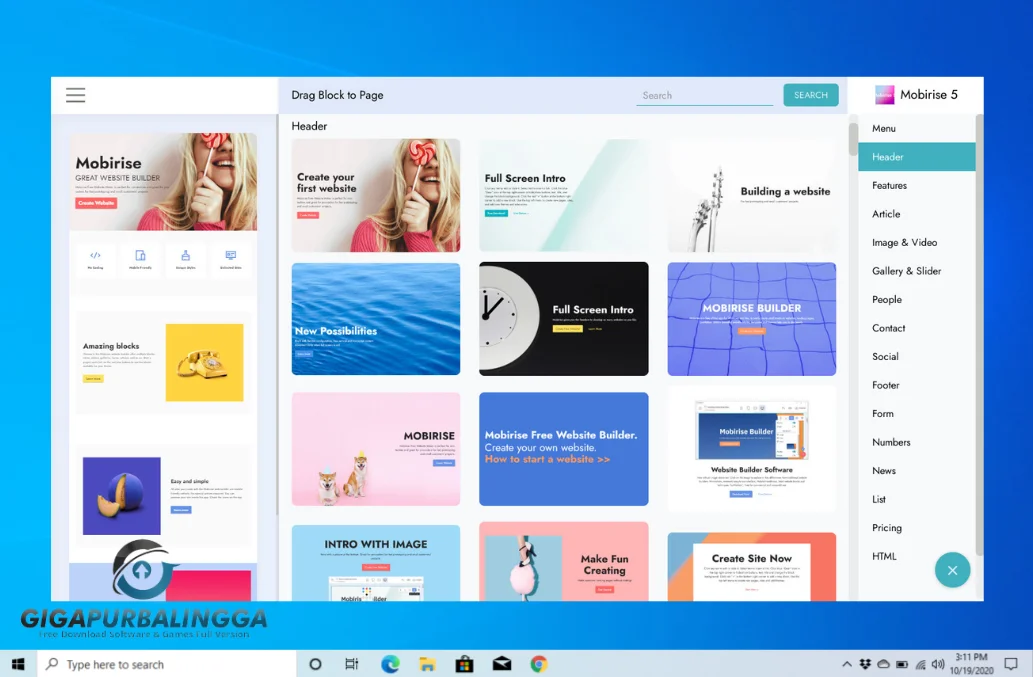
Task: Choose the New Possibilities water header block
Action: (x=375, y=319)
